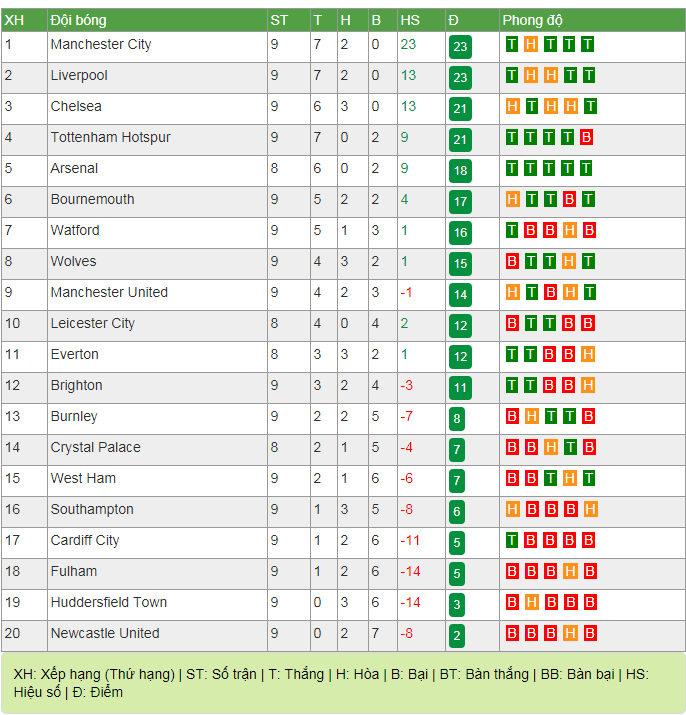This screenshot has width=686, height=715.
Task: Select Cardiff City's green T form badge
Action: tap(512, 541)
